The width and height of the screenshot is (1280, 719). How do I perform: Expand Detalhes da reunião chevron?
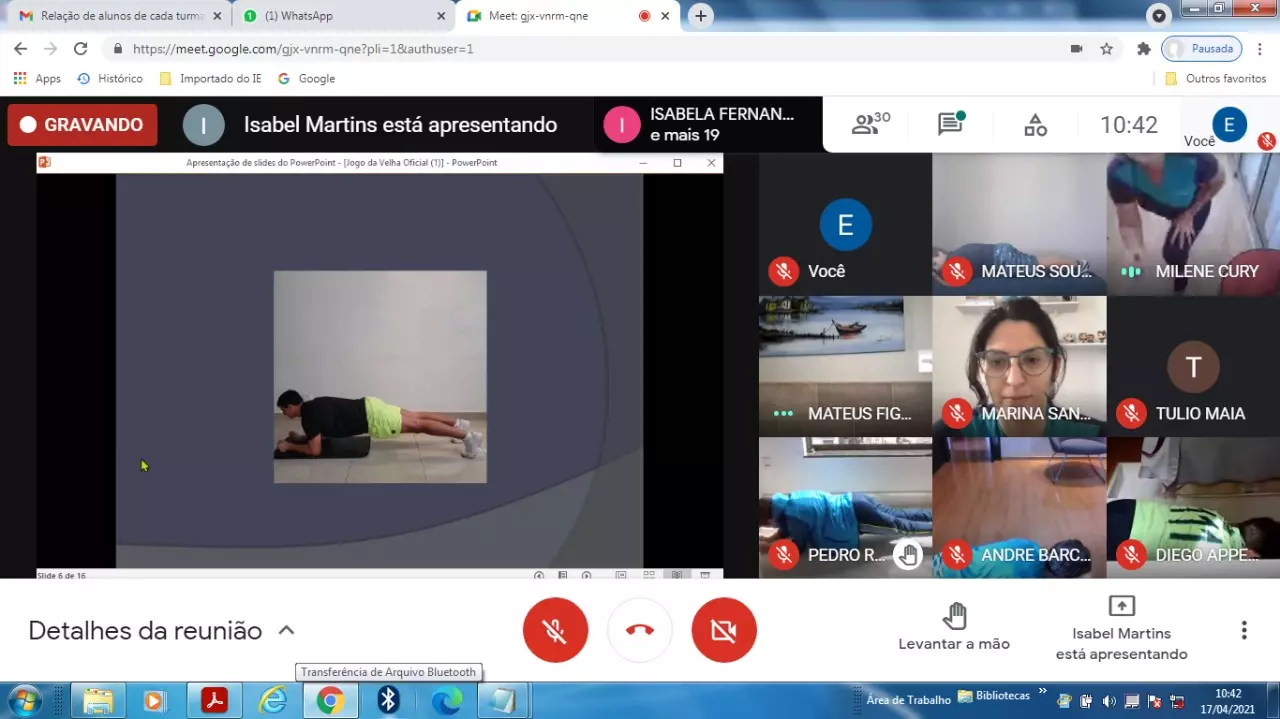coord(286,630)
